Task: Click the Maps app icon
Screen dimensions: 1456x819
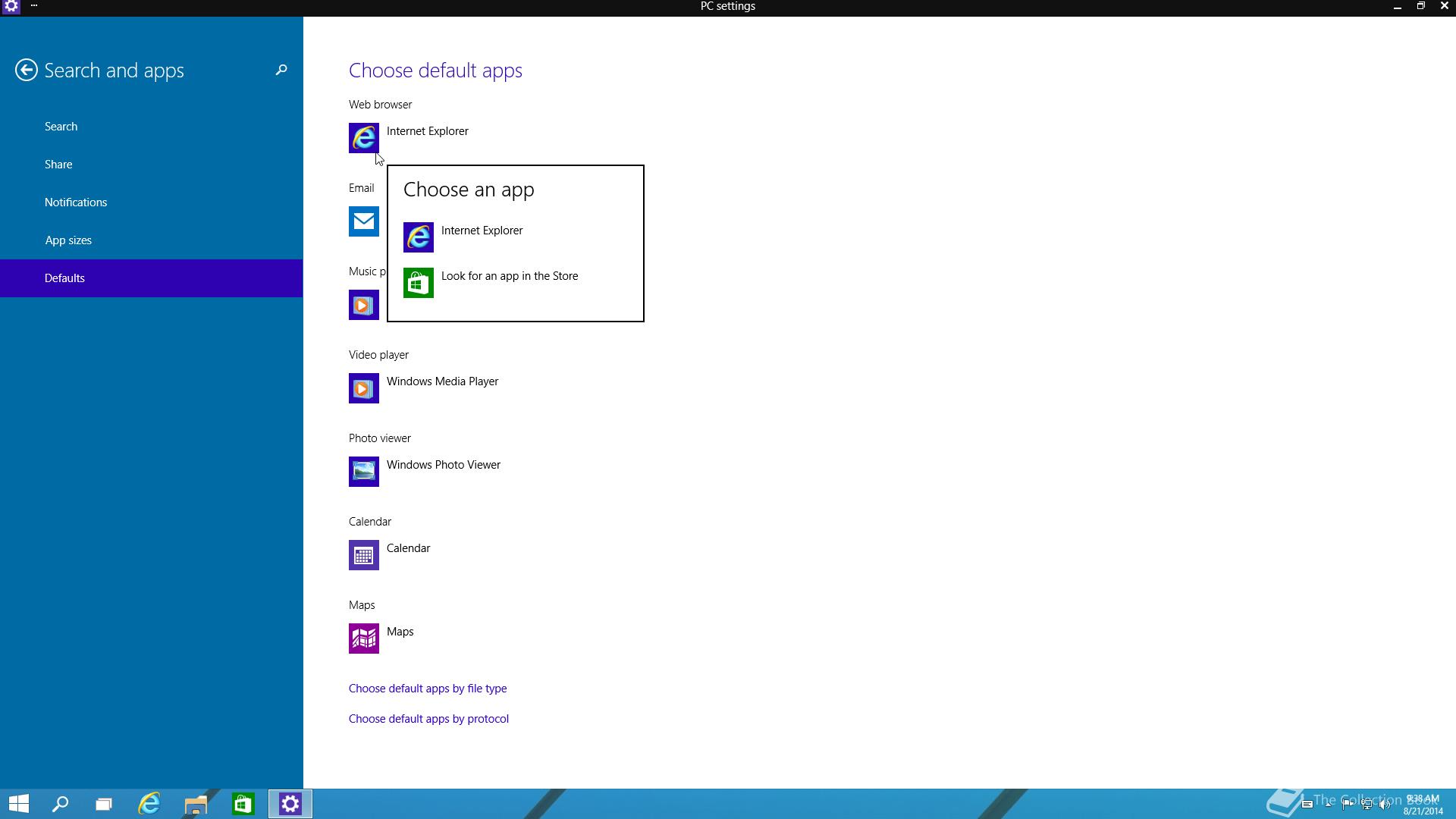Action: tap(363, 639)
